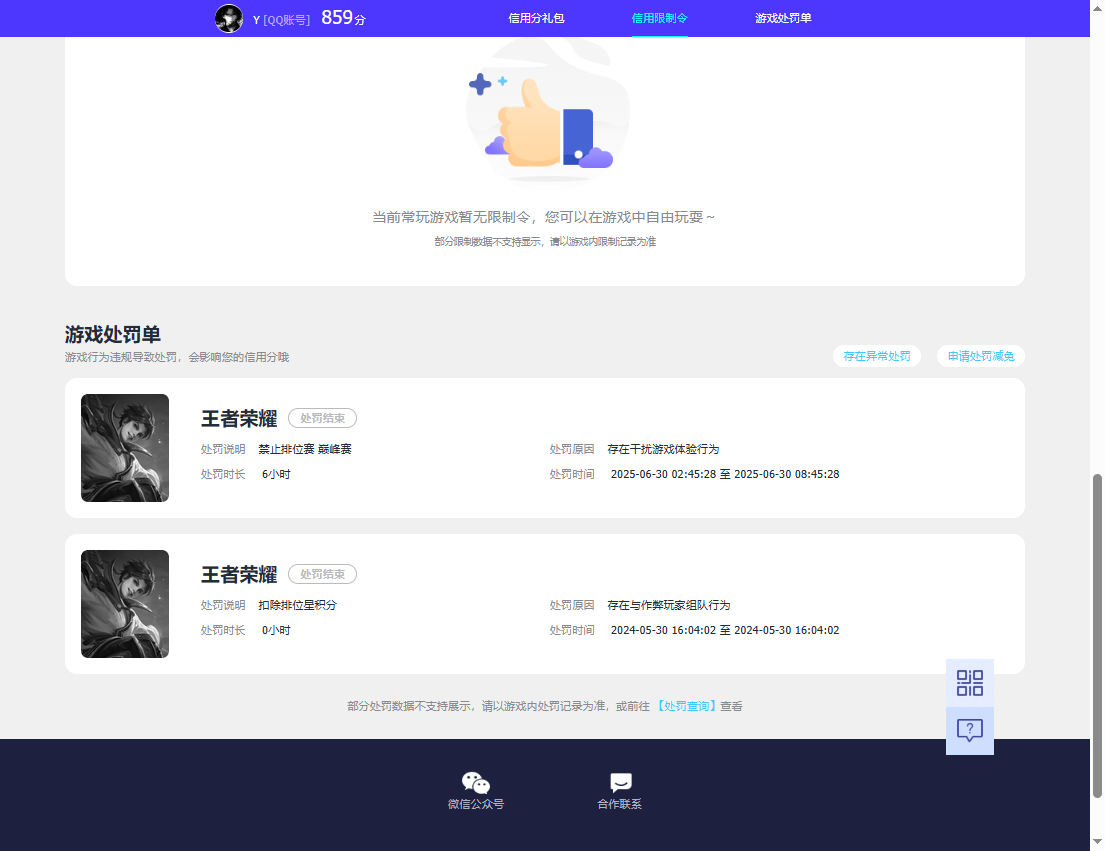Click hero thumbnail of 2025-06-30 penalty

pyautogui.click(x=125, y=448)
